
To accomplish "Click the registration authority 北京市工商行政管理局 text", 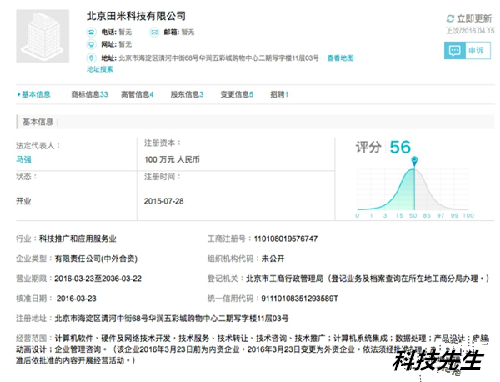I will coord(285,278).
